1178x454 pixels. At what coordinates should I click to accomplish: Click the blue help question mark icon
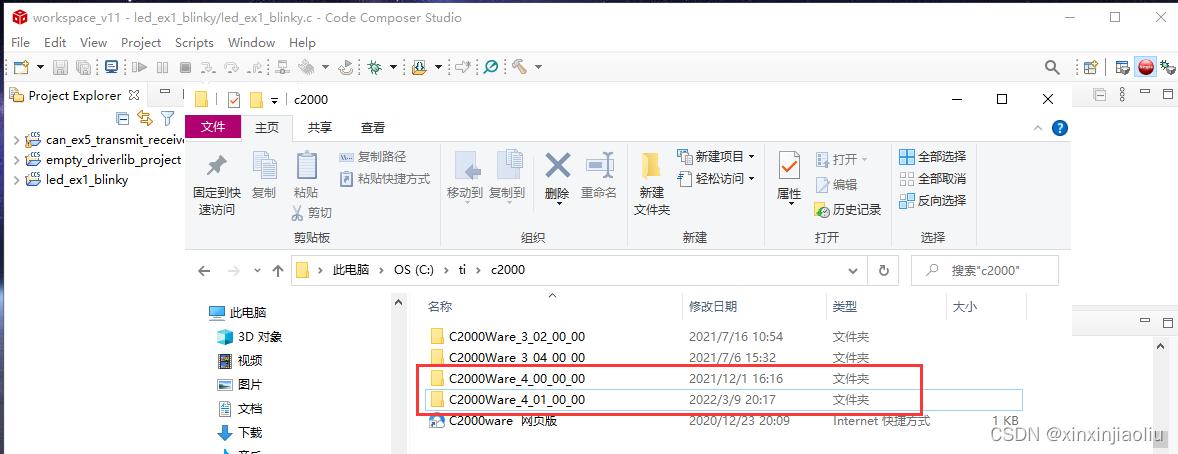(x=1059, y=128)
